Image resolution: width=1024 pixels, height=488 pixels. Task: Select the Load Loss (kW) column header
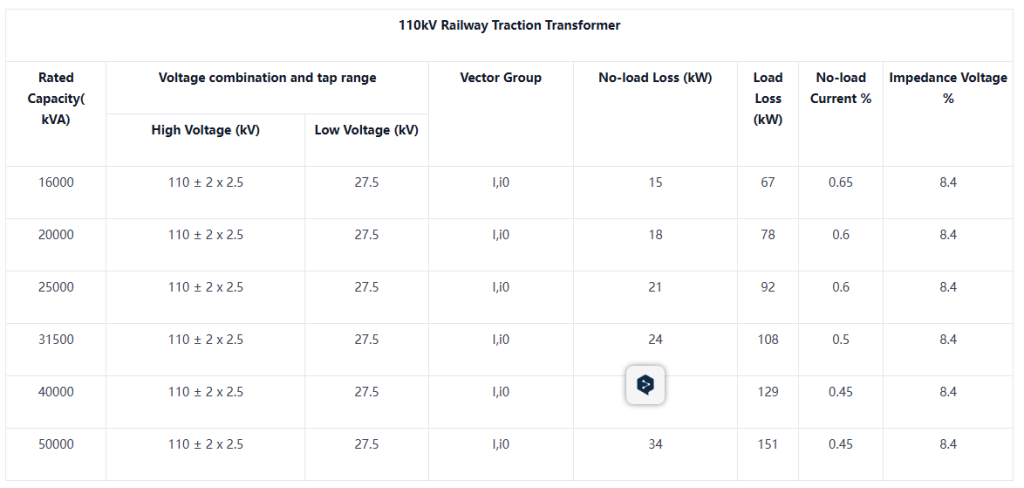click(x=768, y=98)
